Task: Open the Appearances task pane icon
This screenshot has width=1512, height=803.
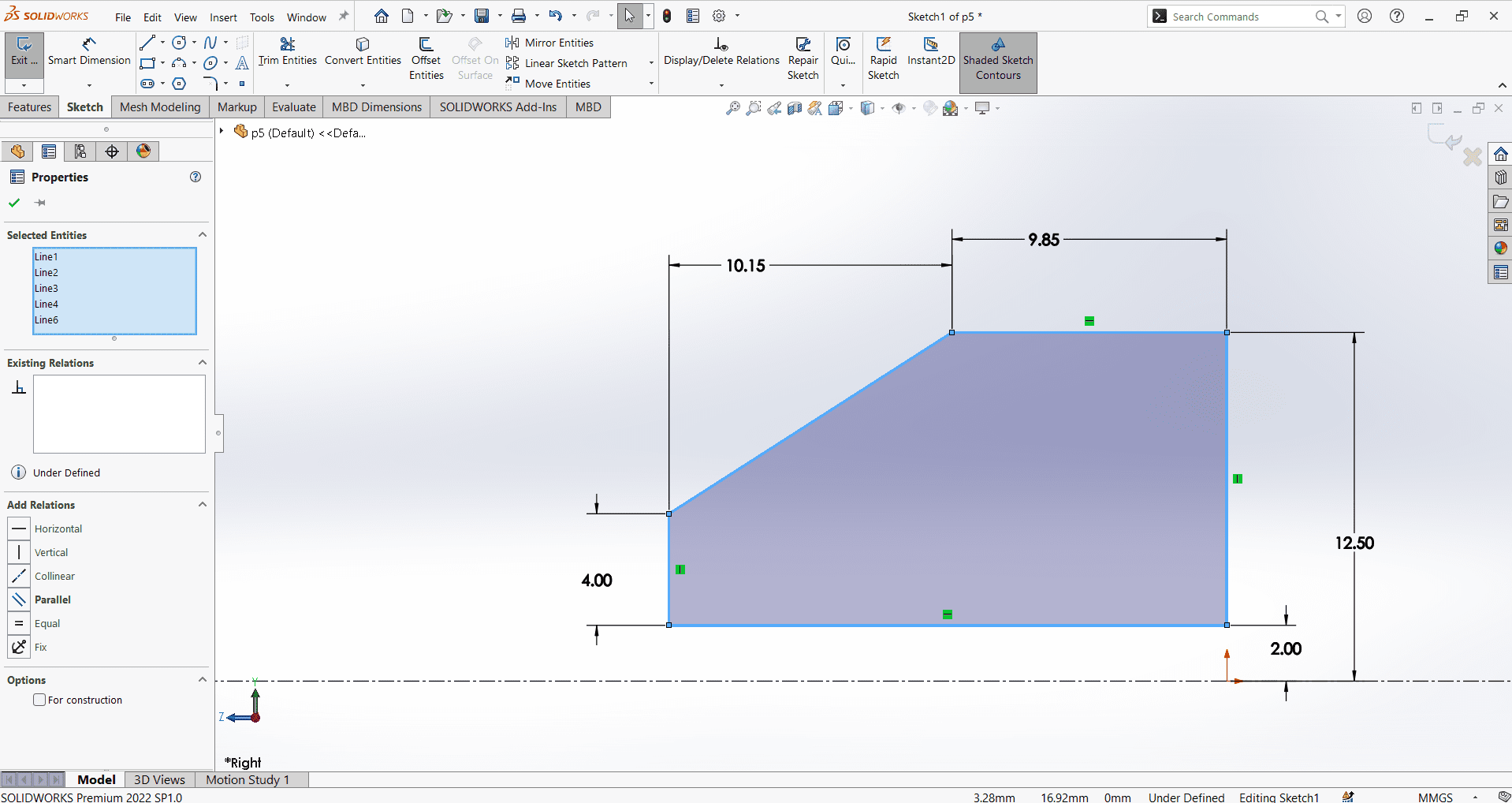Action: pos(1500,248)
